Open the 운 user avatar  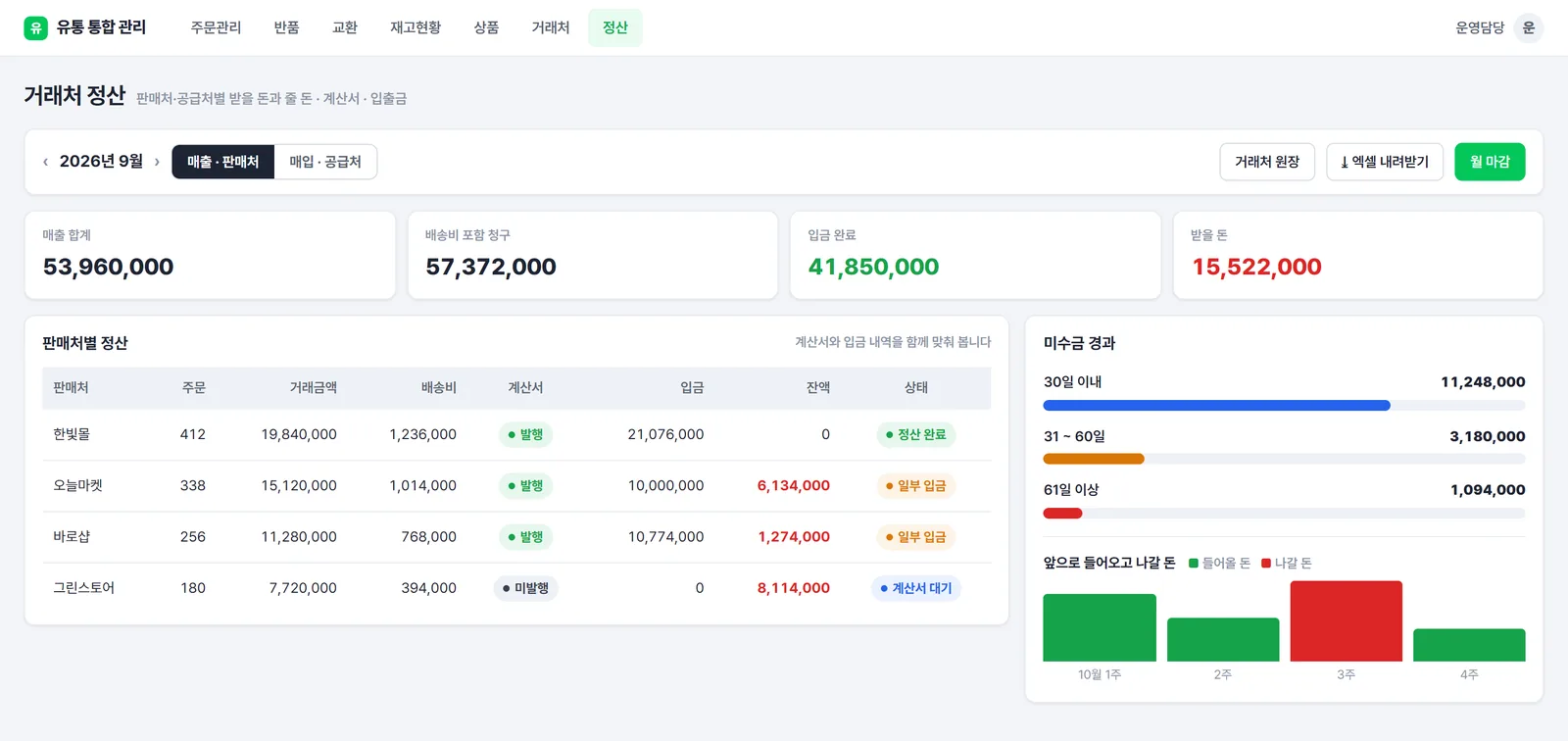(1528, 27)
